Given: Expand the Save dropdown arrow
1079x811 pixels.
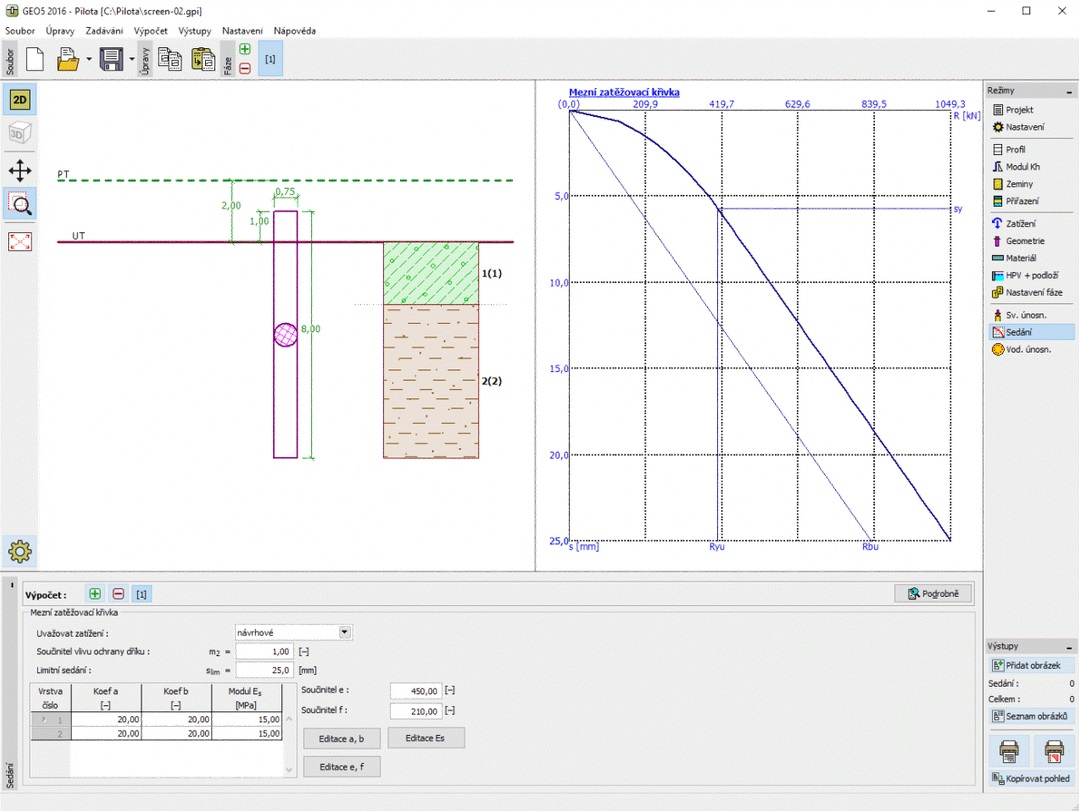Looking at the screenshot, I should (x=131, y=60).
